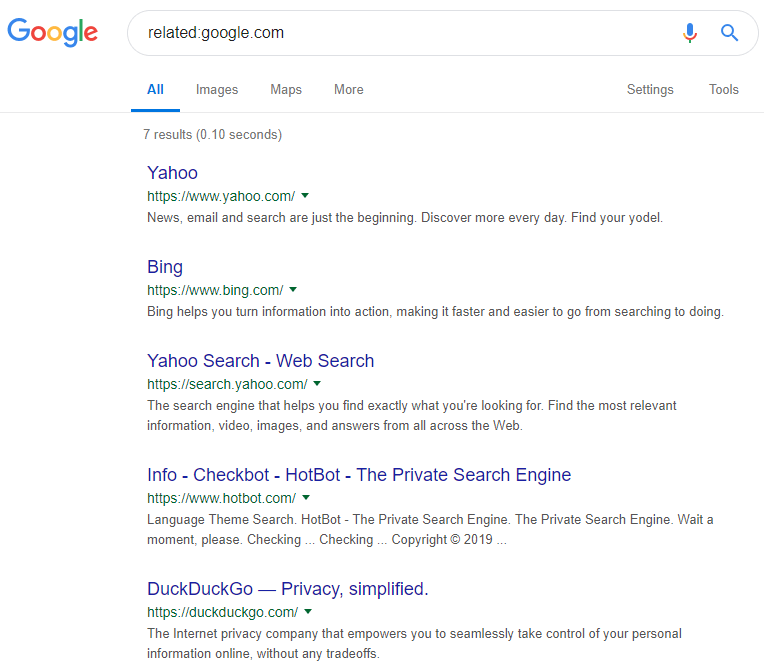
Task: Open the Tools options
Action: click(724, 90)
